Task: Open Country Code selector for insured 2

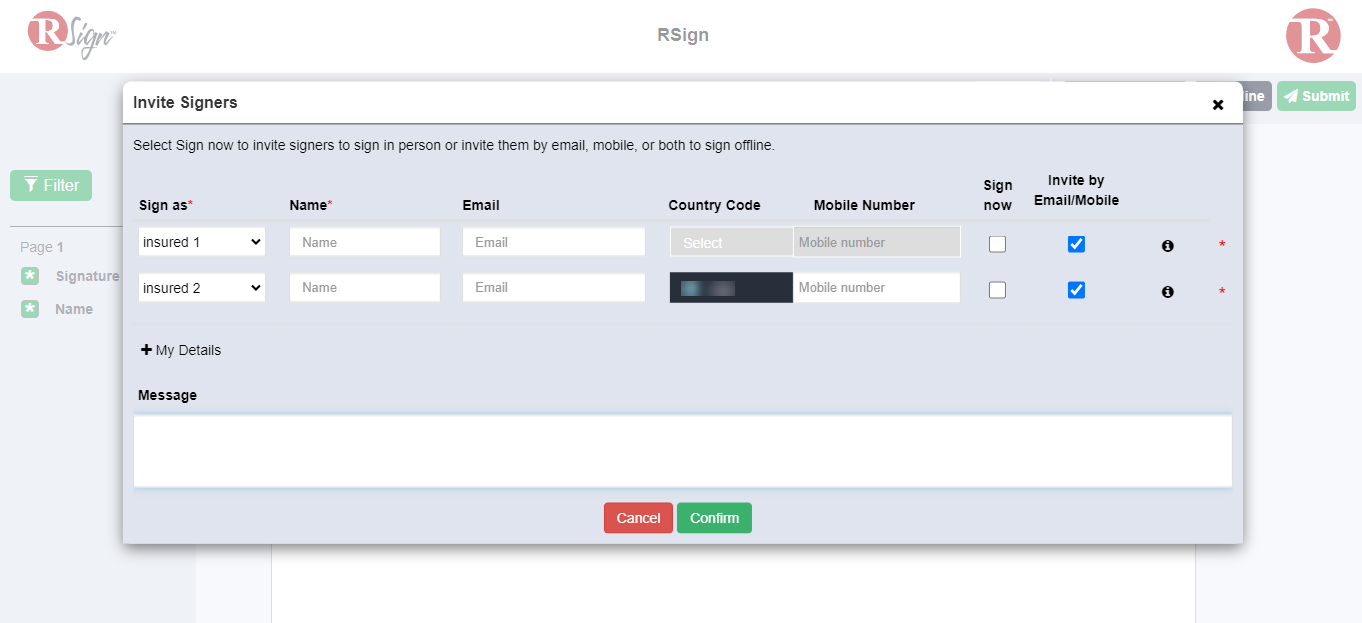Action: click(x=731, y=288)
